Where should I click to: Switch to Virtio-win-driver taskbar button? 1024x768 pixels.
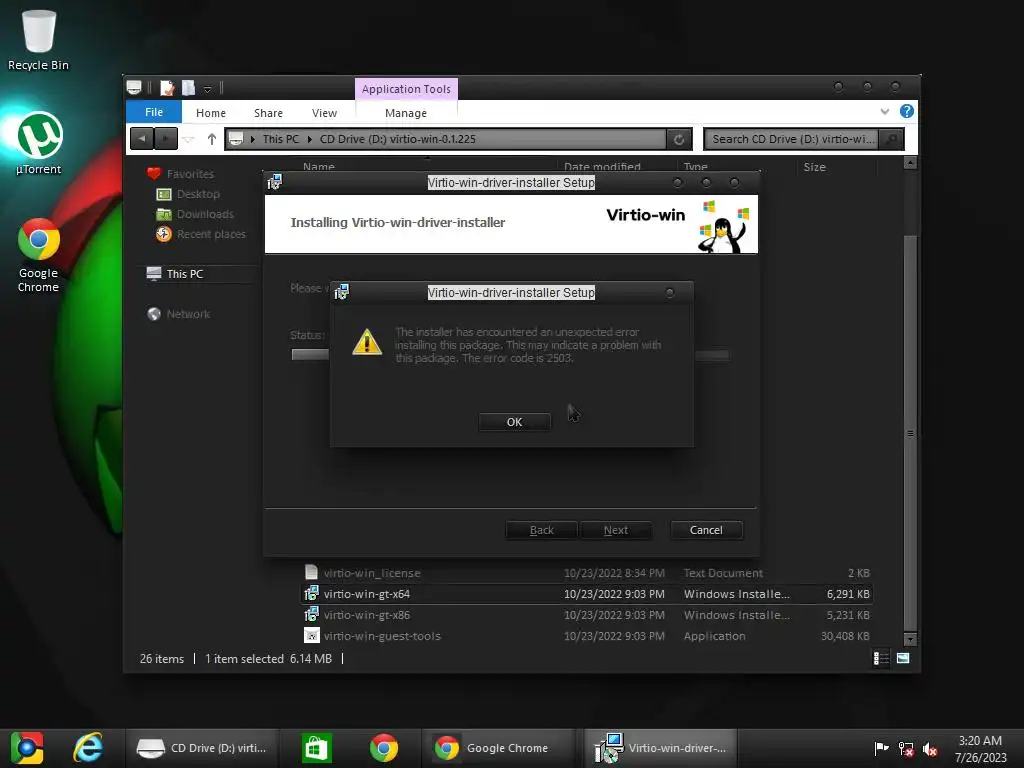pos(661,748)
